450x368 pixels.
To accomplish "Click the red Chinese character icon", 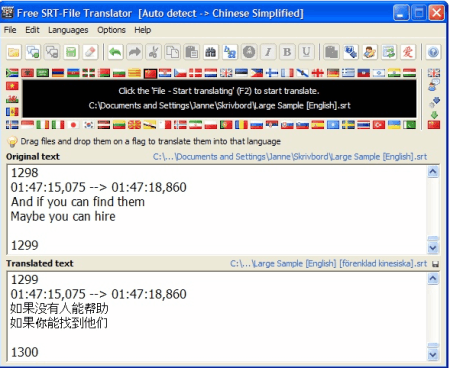I will pos(408,52).
